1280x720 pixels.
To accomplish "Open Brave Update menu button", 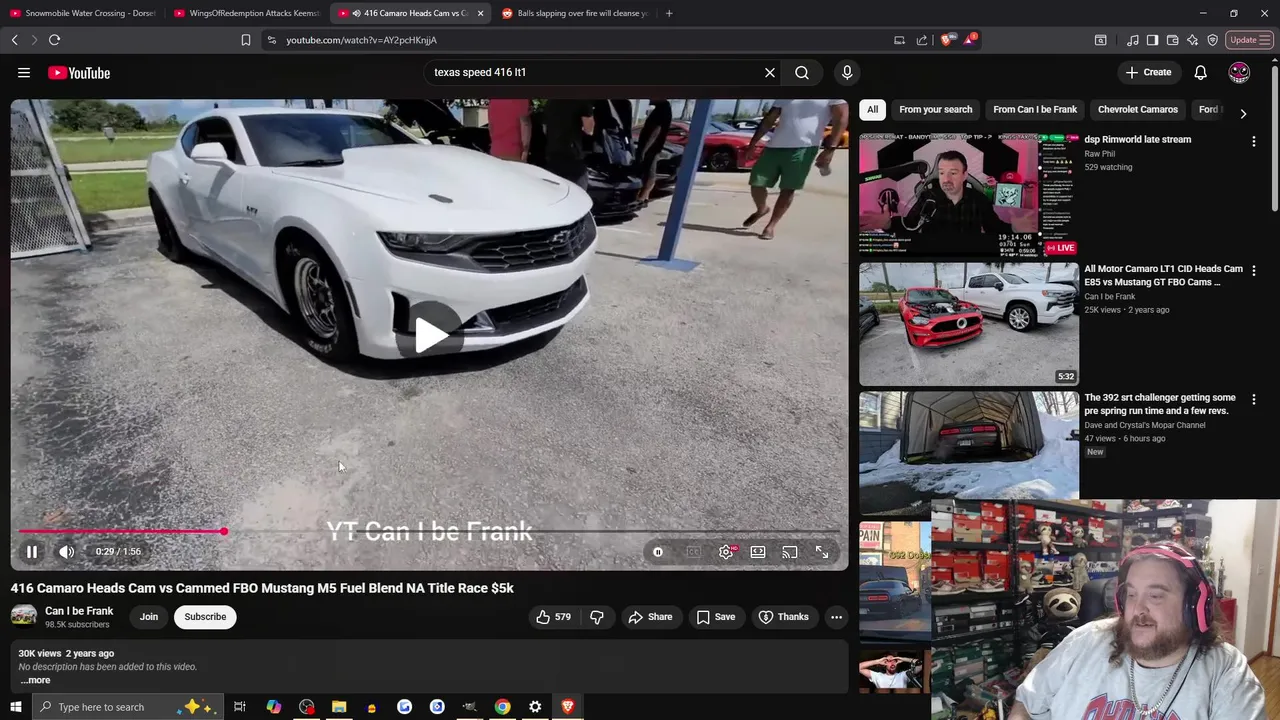I will tap(1250, 40).
